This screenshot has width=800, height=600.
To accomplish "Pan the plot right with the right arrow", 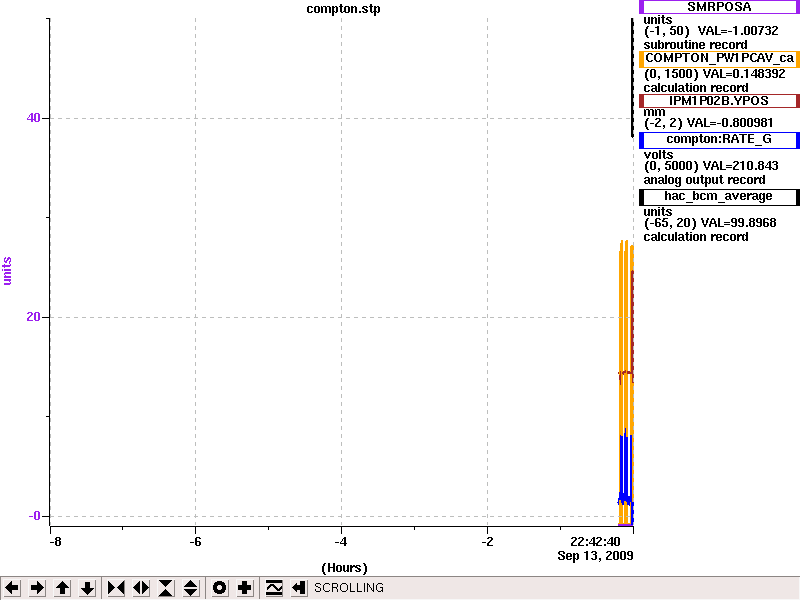I will pyautogui.click(x=37, y=588).
